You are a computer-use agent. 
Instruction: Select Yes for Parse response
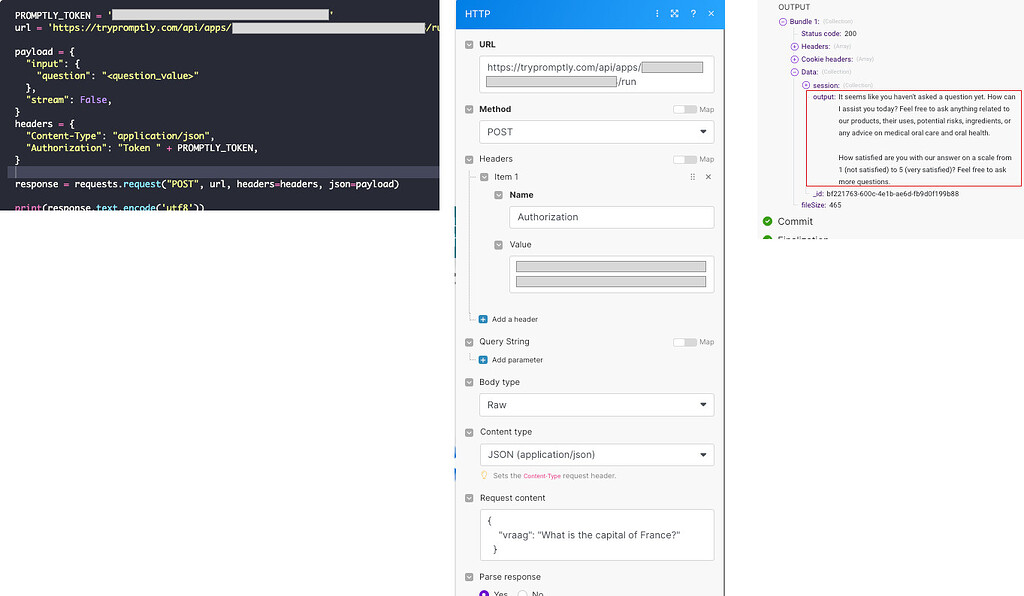tap(484, 592)
